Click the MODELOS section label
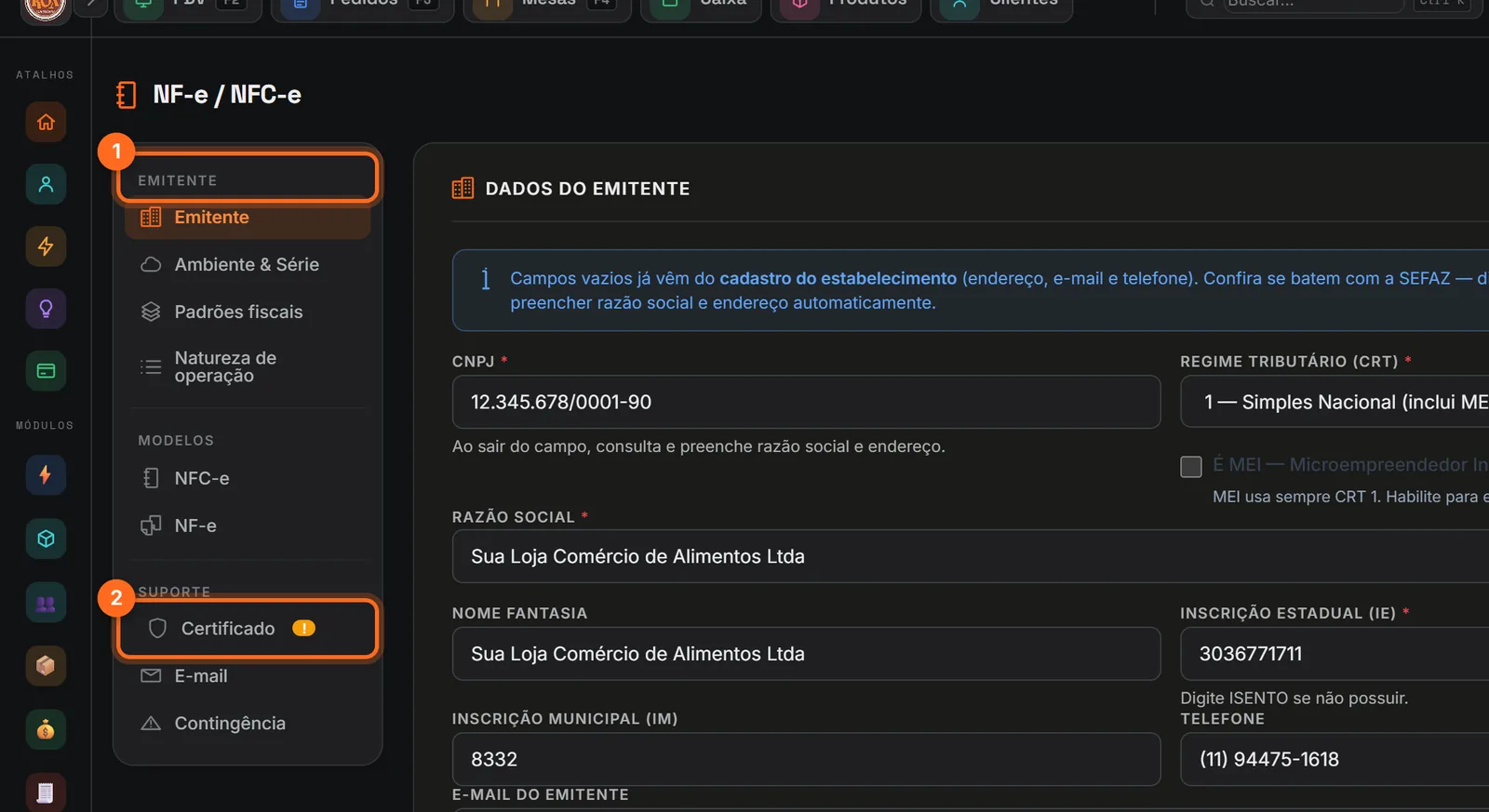 (x=176, y=440)
